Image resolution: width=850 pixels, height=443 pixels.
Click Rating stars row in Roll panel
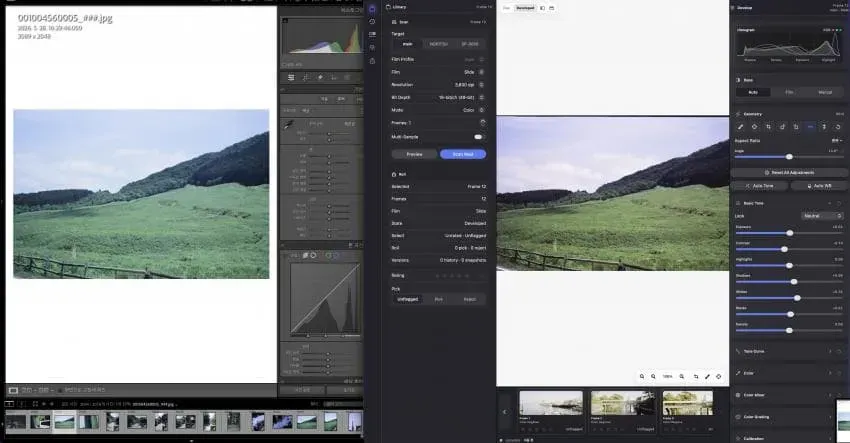438,276
